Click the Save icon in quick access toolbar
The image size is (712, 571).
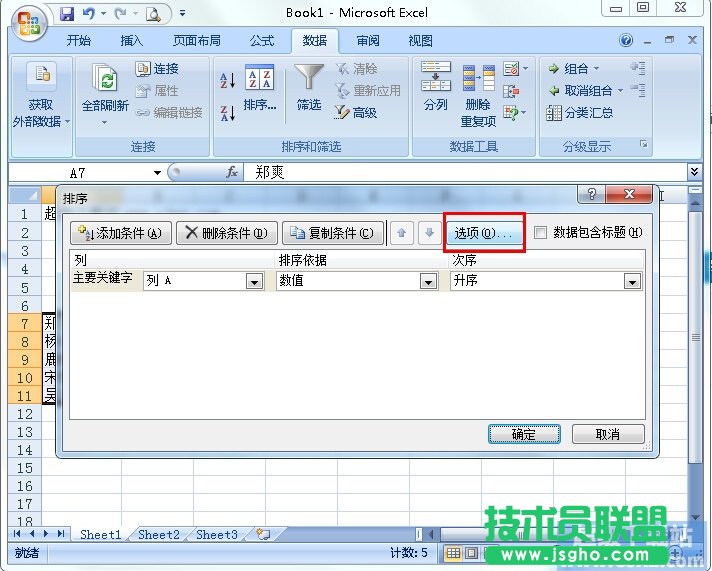pos(67,14)
